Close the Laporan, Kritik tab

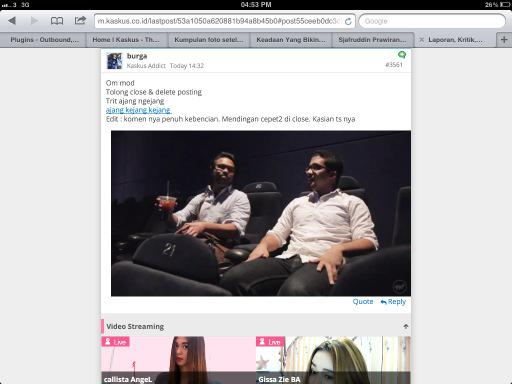pyautogui.click(x=422, y=40)
